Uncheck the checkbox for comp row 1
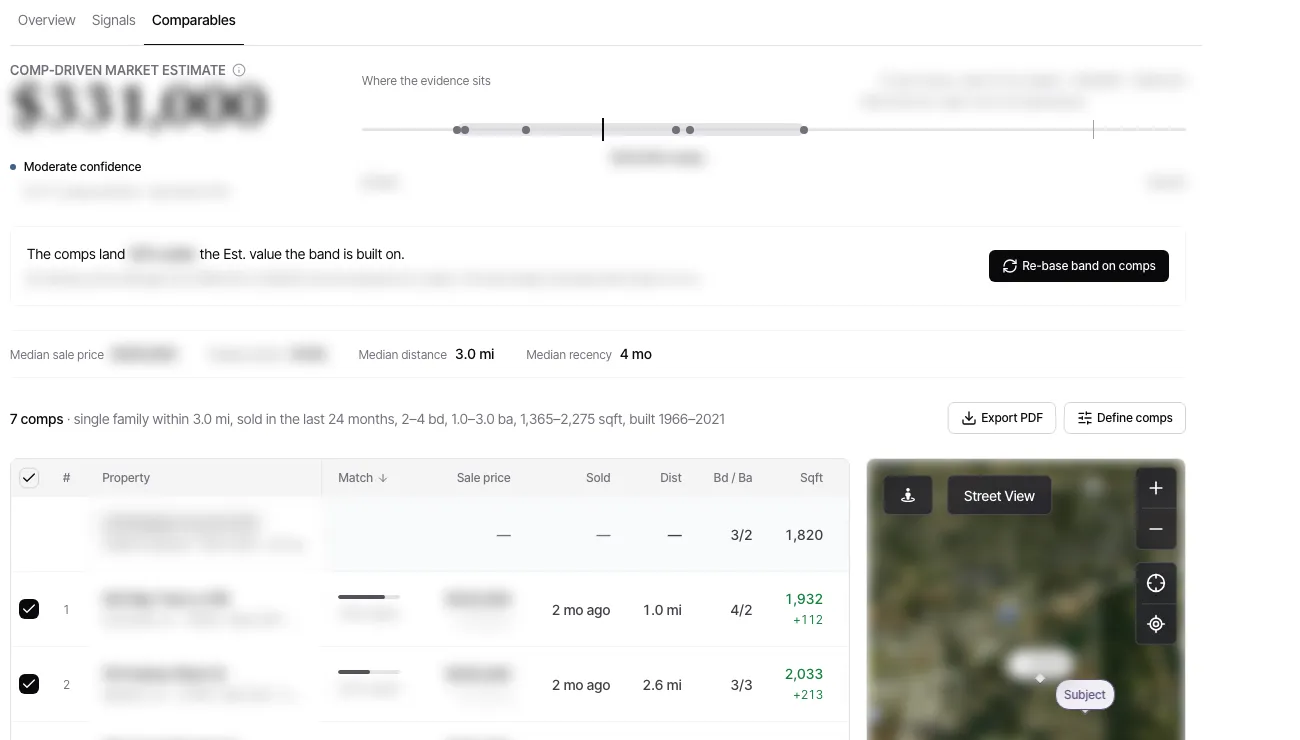Viewport: 1300px width, 740px height. (x=29, y=609)
